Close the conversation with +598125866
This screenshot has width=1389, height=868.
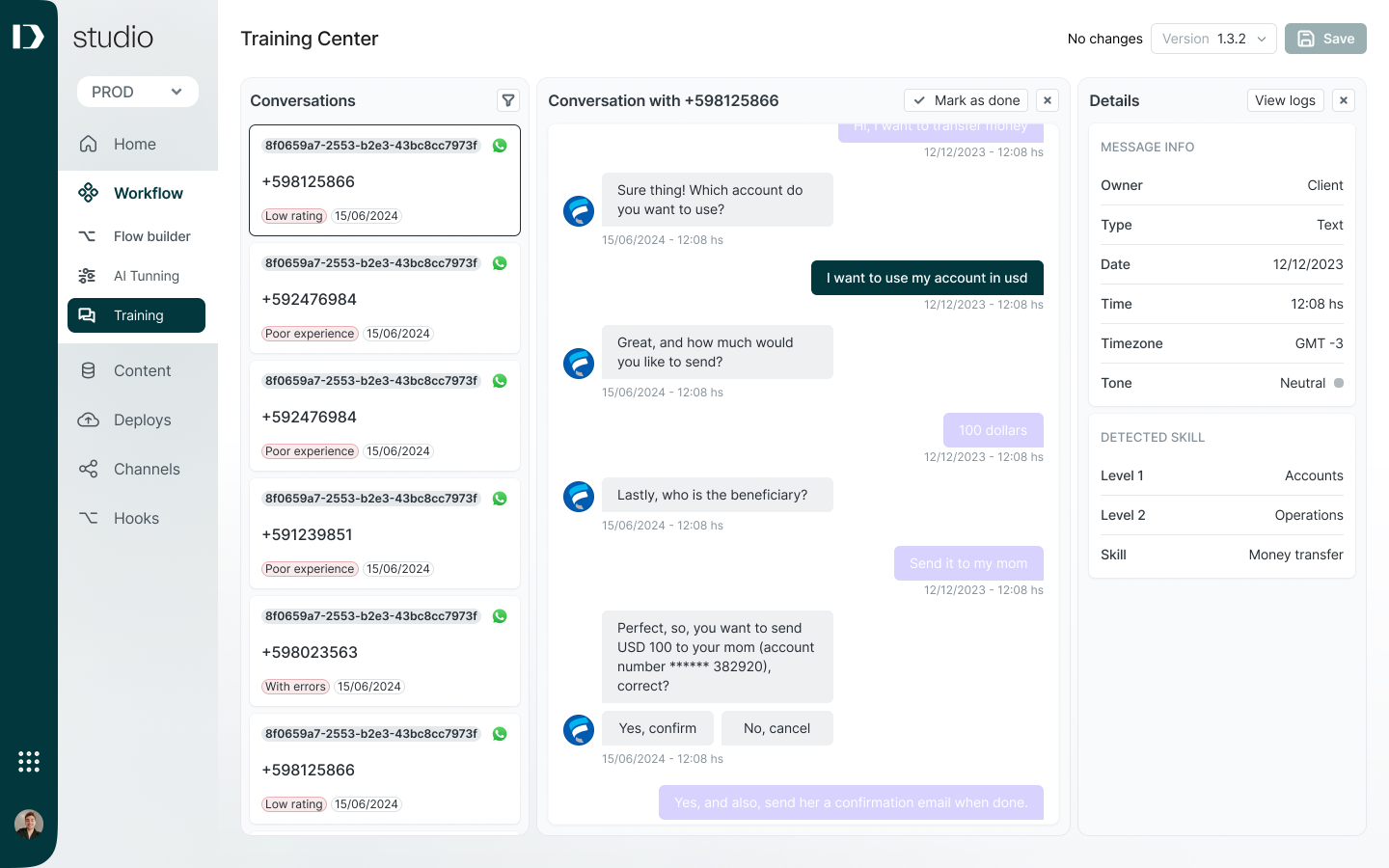pyautogui.click(x=1048, y=100)
